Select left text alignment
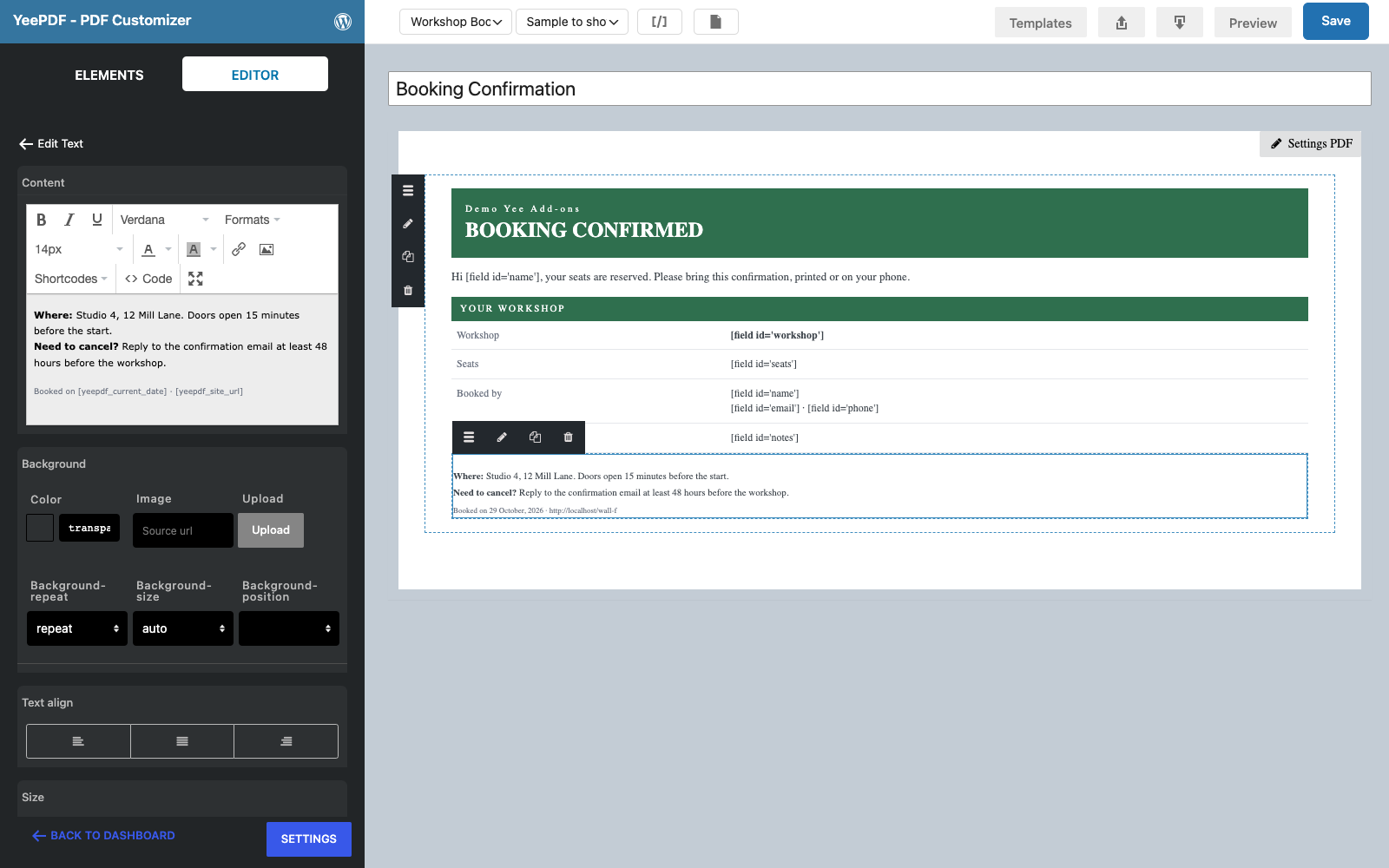 (78, 741)
